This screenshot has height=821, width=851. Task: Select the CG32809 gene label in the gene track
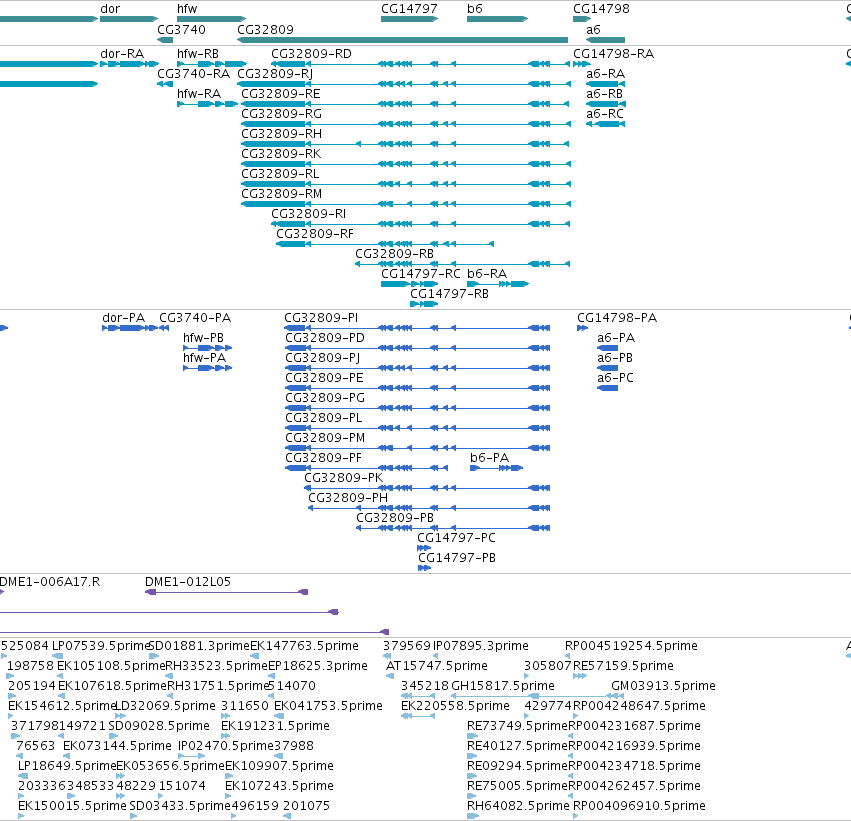pos(265,29)
